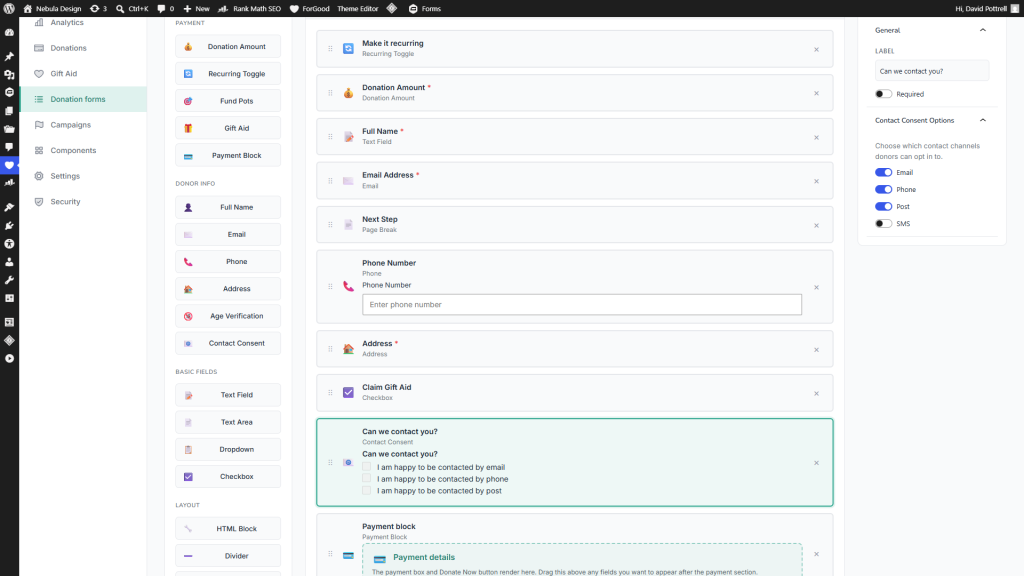Check I am happy to be contacted by email
The height and width of the screenshot is (576, 1024).
(x=366, y=467)
